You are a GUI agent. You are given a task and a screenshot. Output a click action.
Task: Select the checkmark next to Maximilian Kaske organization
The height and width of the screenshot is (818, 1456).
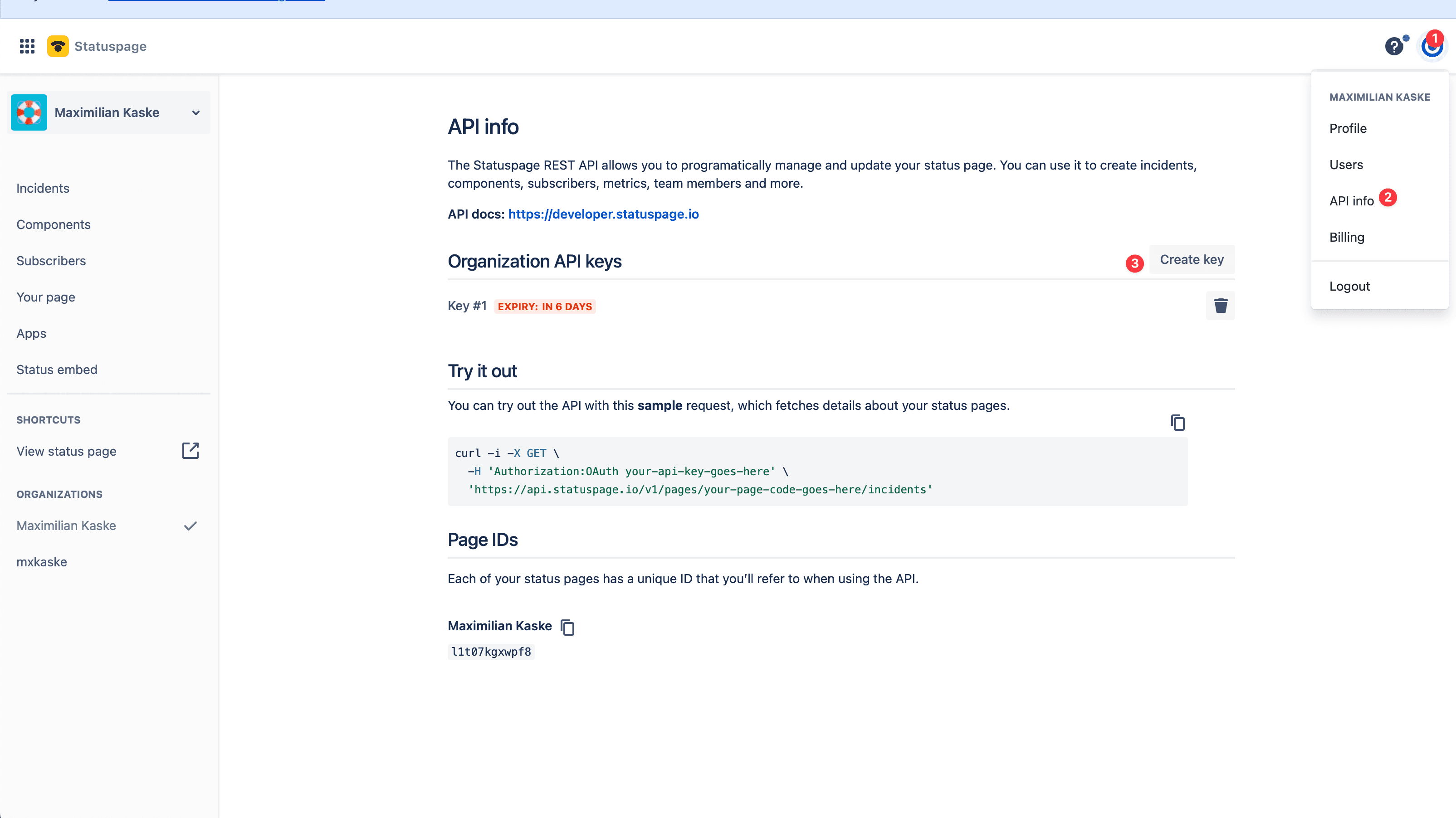click(190, 526)
